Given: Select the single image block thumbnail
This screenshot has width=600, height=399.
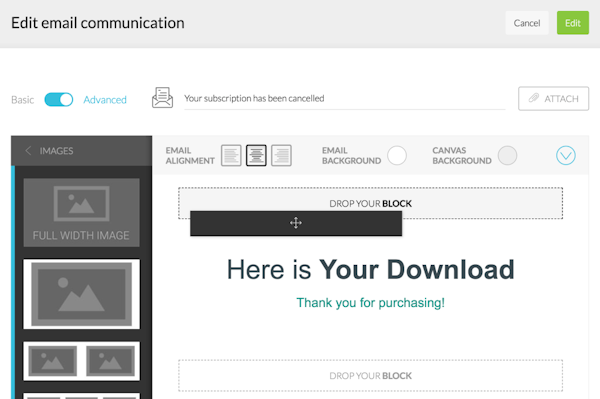Looking at the screenshot, I should click(x=82, y=294).
